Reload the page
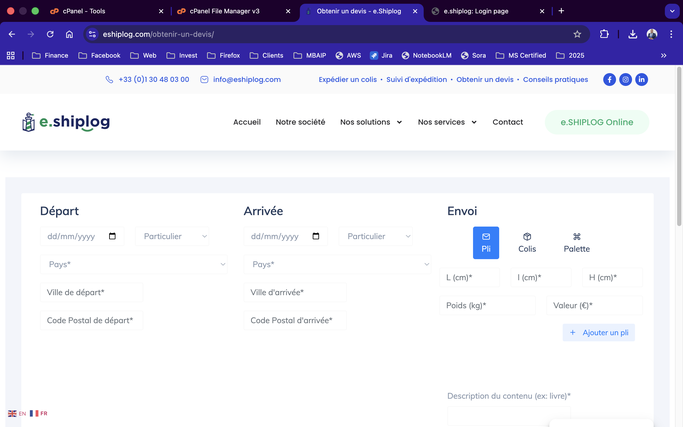Screen dimensions: 683x427 coord(50,34)
